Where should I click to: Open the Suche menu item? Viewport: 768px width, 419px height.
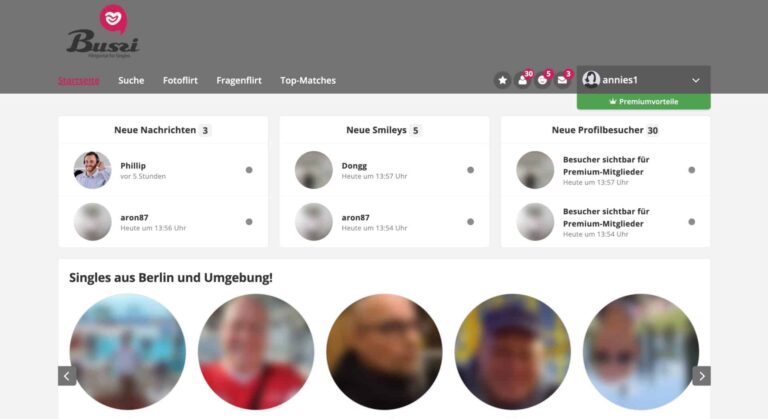pos(131,80)
